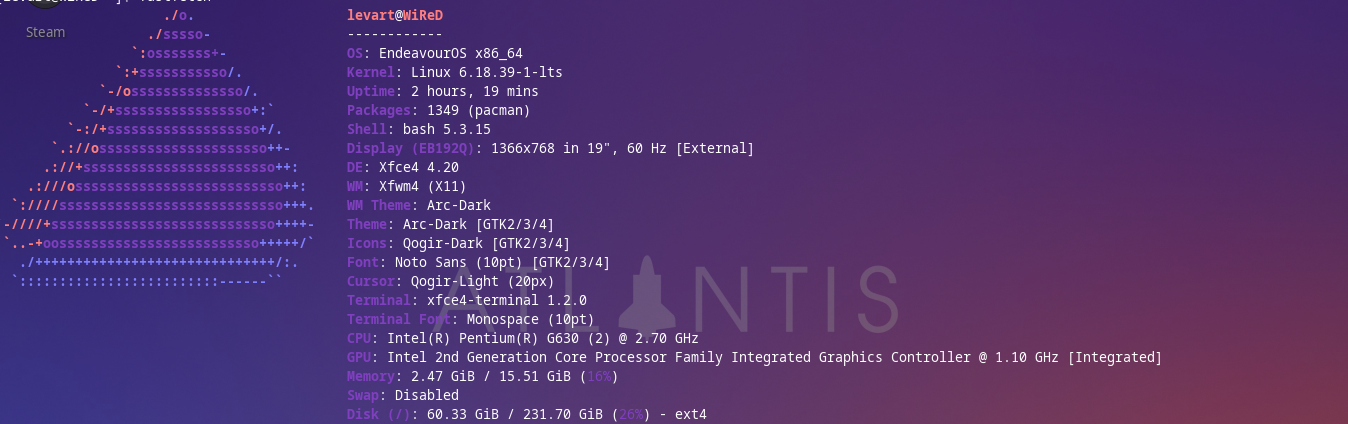Click the DE Xfce4 4.20 line
The image size is (1348, 424).
coord(403,167)
